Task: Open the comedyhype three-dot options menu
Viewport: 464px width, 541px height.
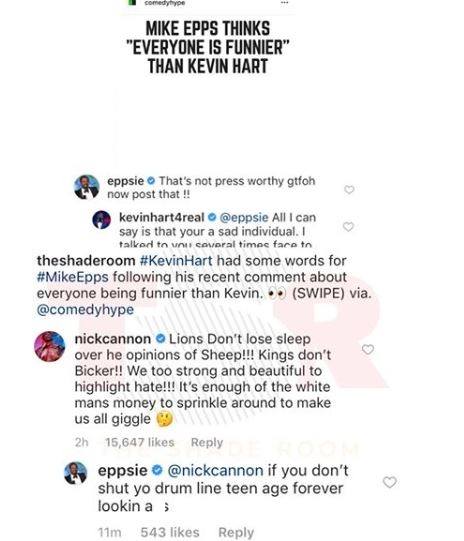Action: (x=284, y=2)
